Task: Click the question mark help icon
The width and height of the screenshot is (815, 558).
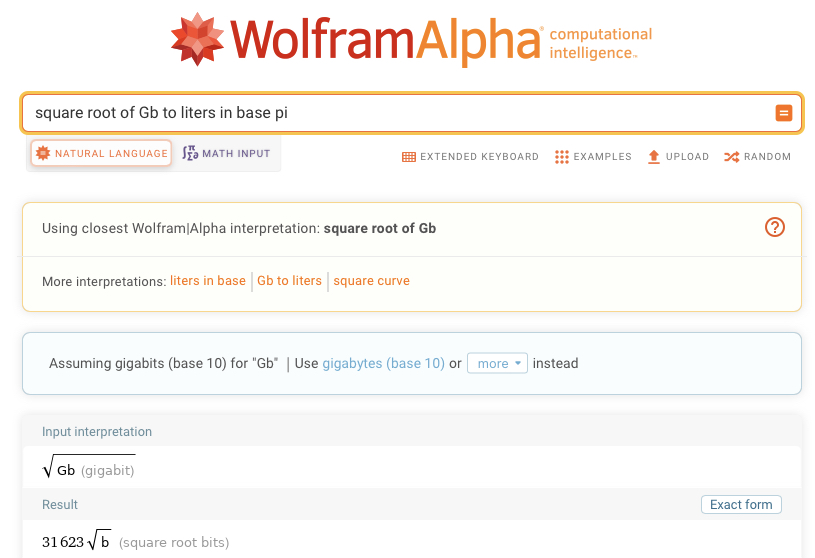Action: (x=774, y=227)
